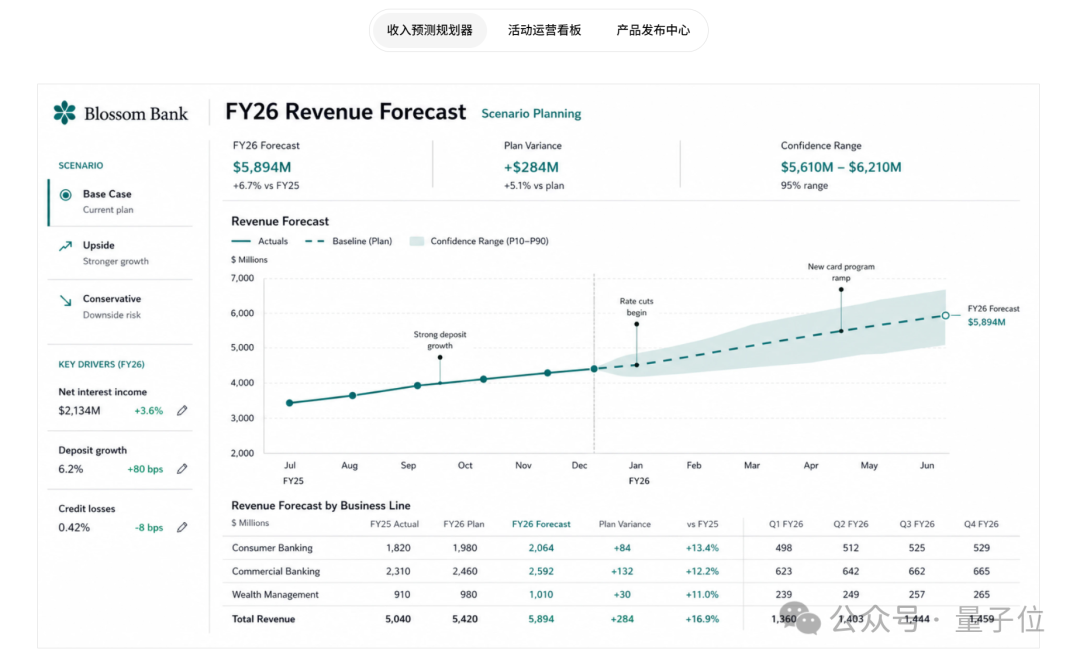1080x663 pixels.
Task: Click the Actuals legend line swatch
Action: (x=241, y=241)
